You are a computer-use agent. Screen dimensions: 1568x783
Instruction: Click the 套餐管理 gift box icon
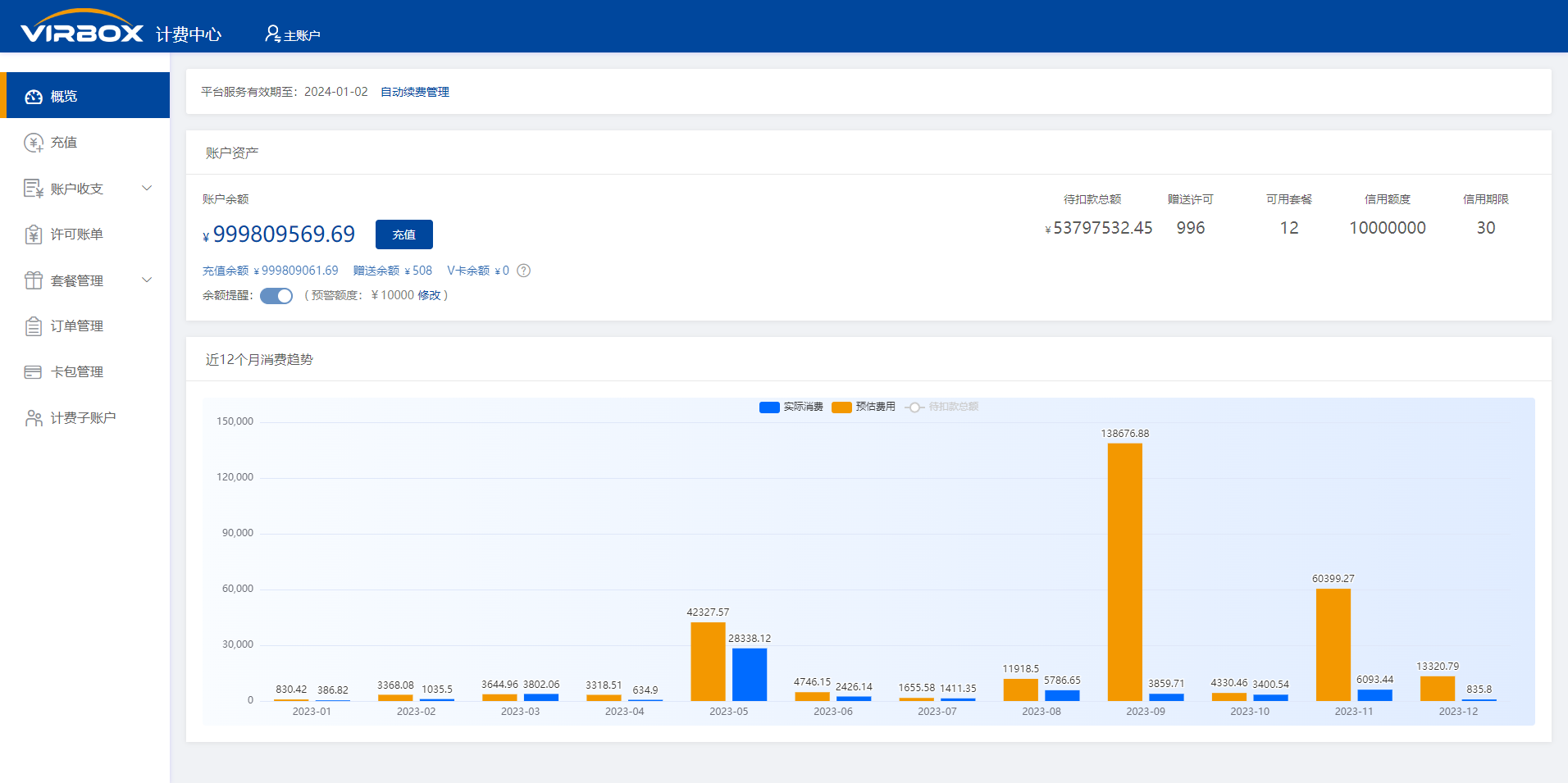pyautogui.click(x=34, y=280)
